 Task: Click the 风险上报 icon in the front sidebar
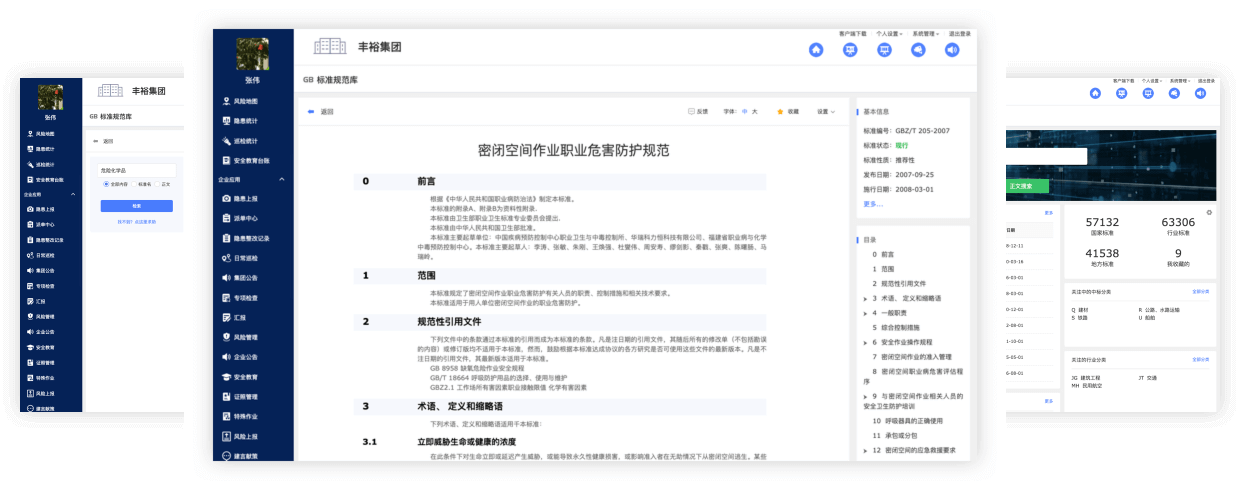[226, 436]
